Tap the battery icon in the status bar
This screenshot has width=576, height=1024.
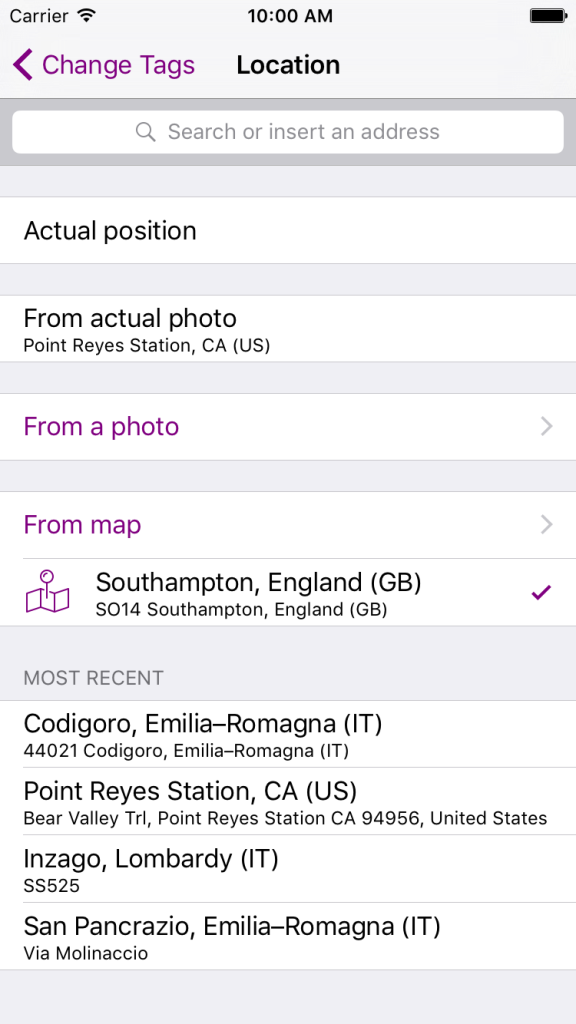point(548,15)
